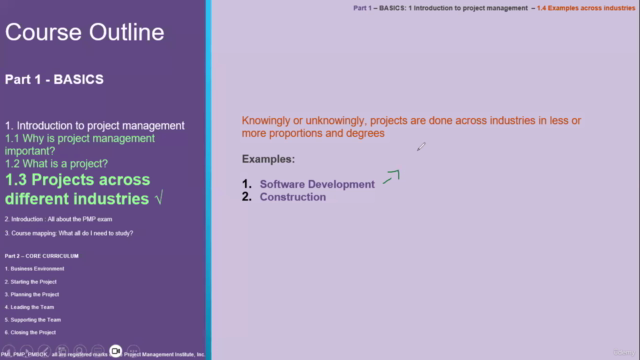This screenshot has width=640, height=360.
Task: Click the 'Software Development' example
Action: 317,184
